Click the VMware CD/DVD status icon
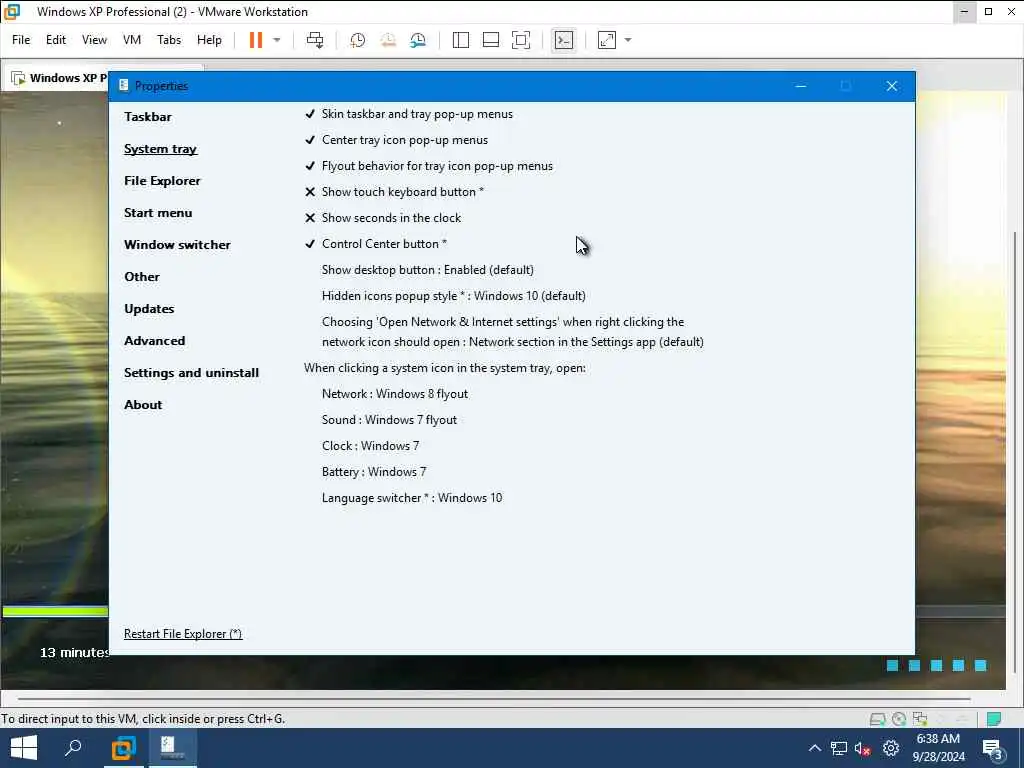 [899, 719]
